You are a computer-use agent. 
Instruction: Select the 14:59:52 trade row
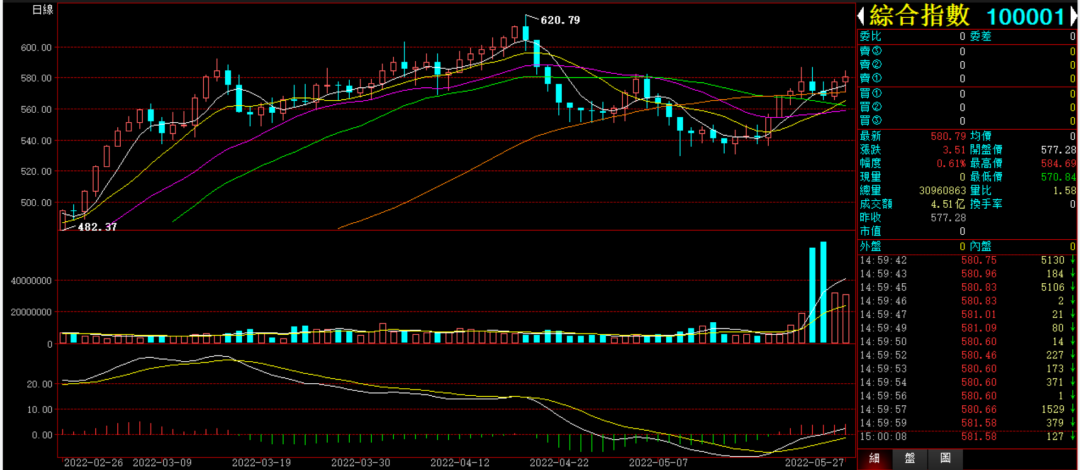966,355
